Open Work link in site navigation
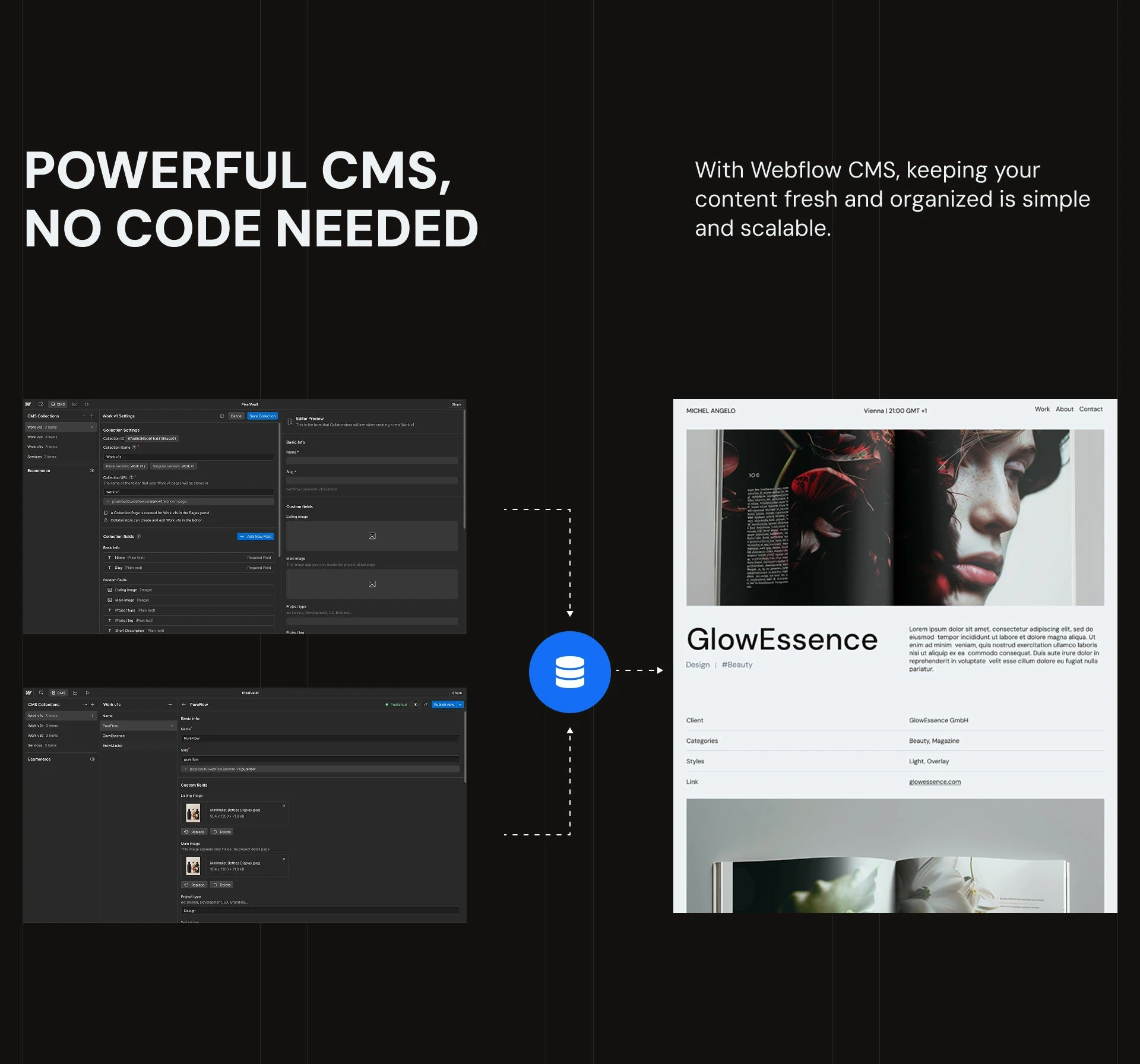Image resolution: width=1140 pixels, height=1064 pixels. pos(1041,409)
